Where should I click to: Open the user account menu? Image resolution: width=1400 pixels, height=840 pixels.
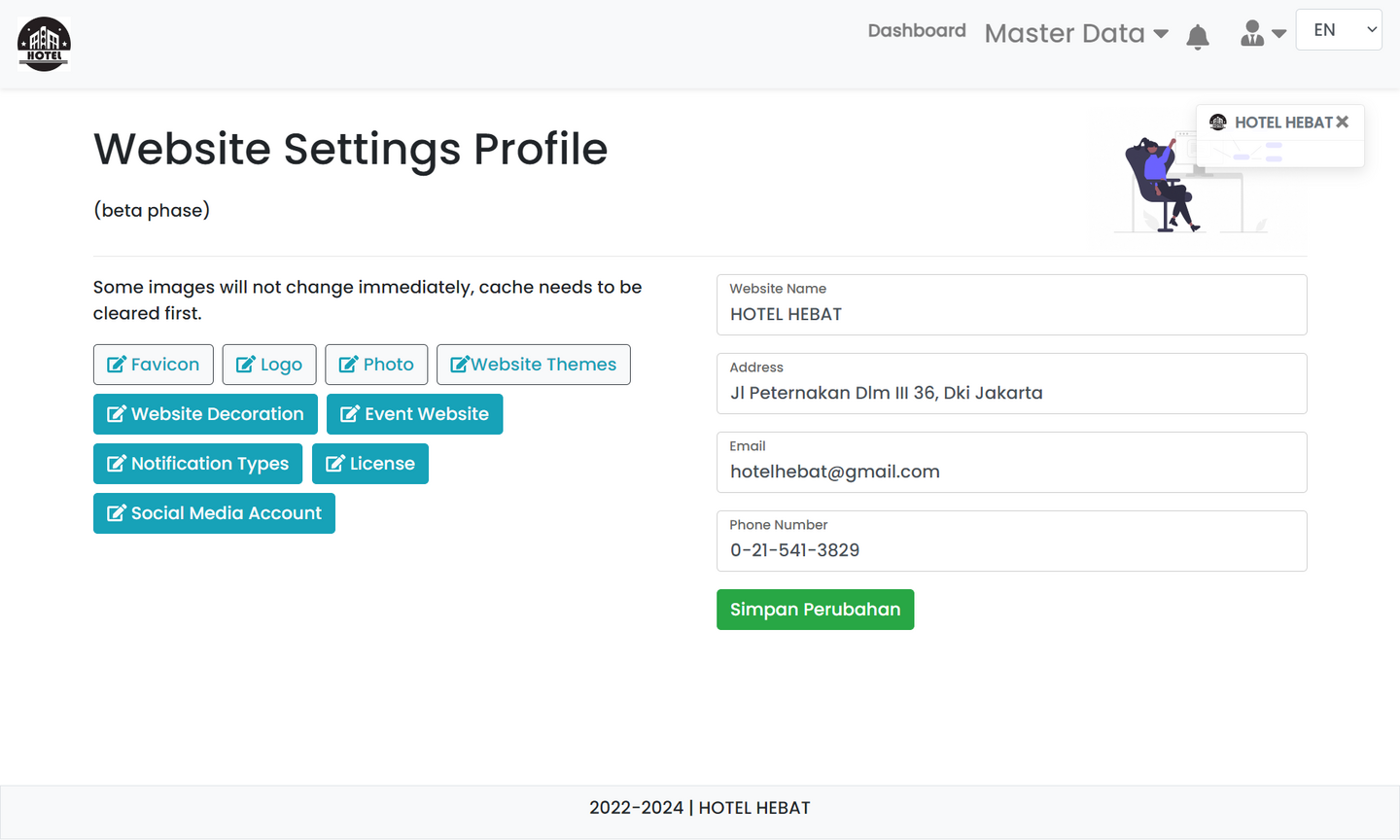click(x=1262, y=34)
